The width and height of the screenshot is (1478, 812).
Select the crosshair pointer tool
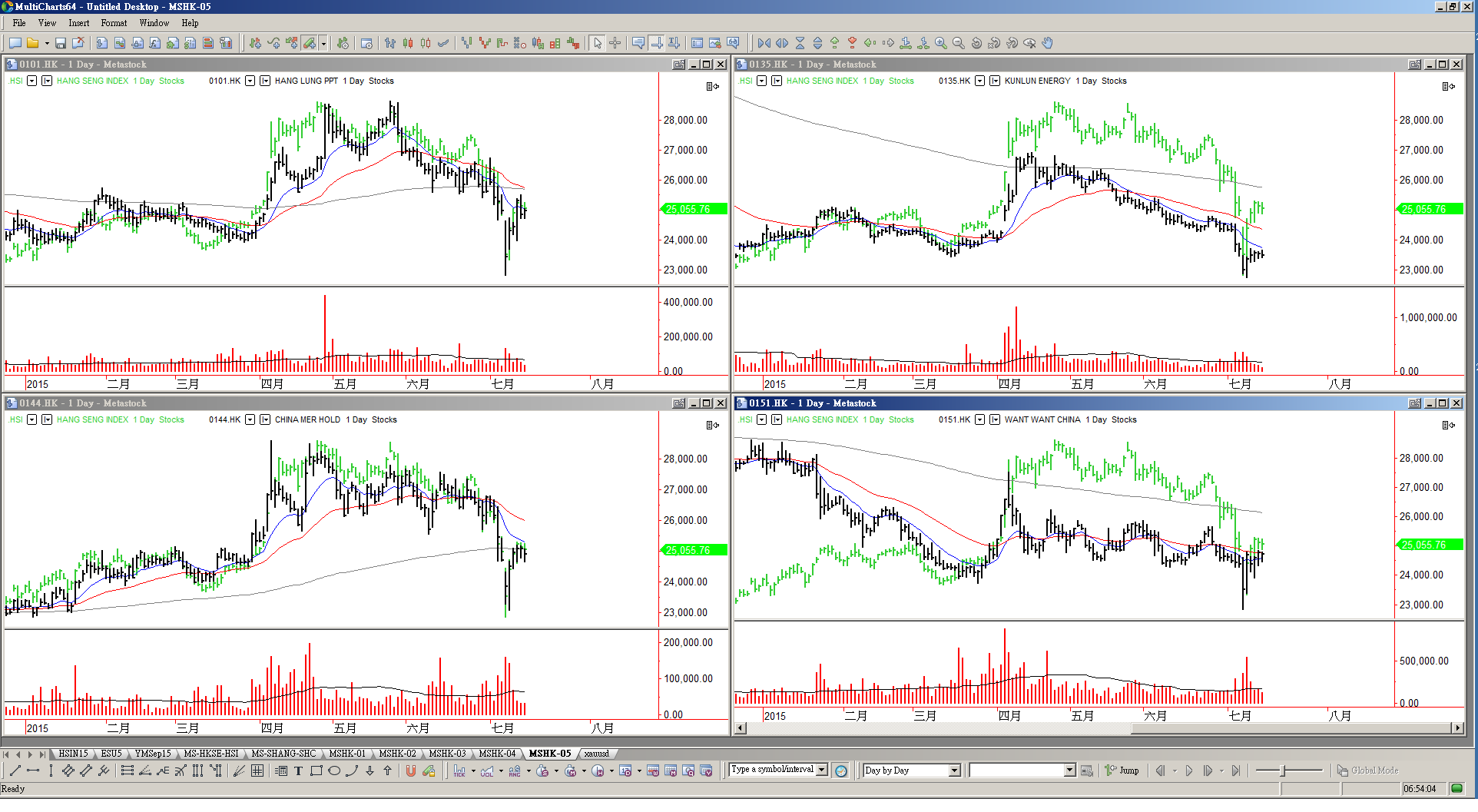click(615, 43)
